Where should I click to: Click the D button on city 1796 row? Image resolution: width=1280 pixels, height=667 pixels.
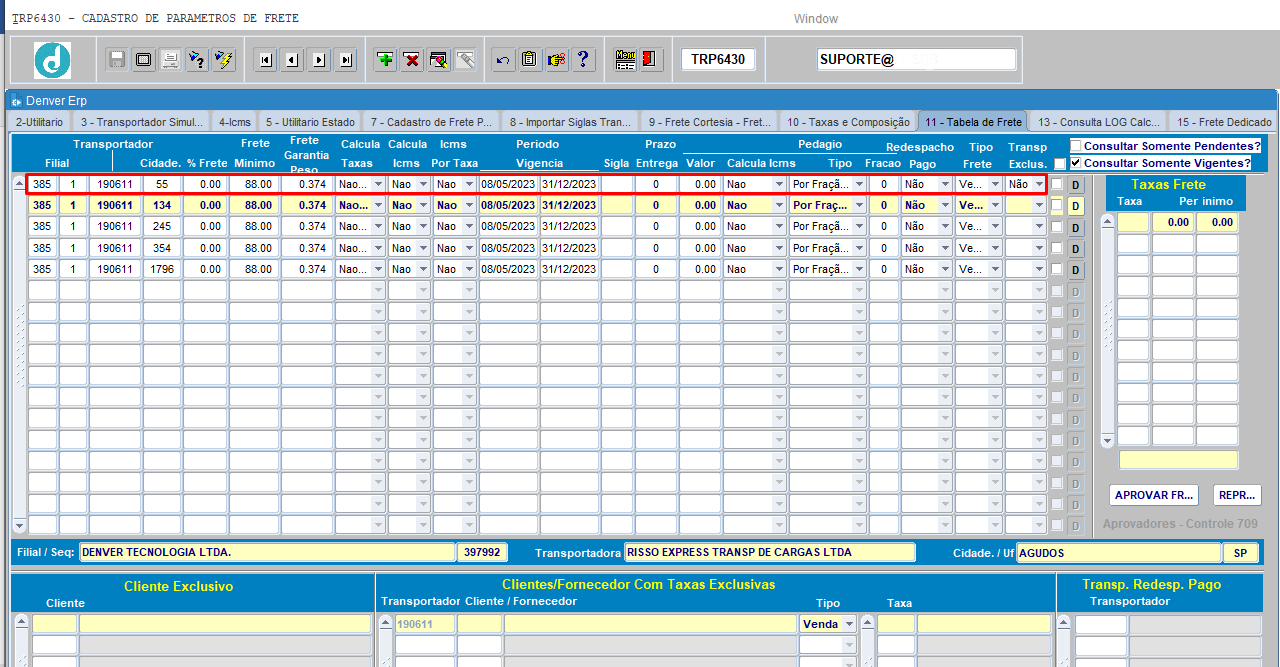(1076, 270)
